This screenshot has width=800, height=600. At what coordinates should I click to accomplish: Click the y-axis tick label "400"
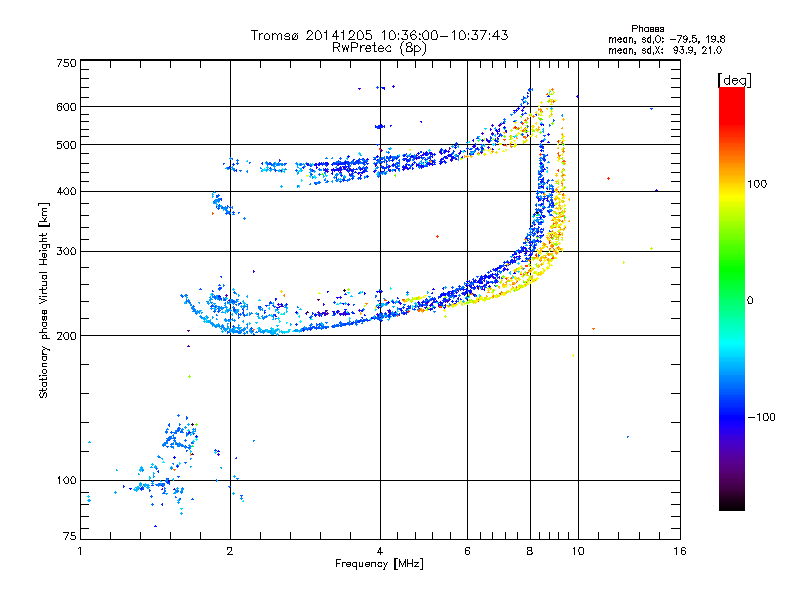pyautogui.click(x=66, y=191)
